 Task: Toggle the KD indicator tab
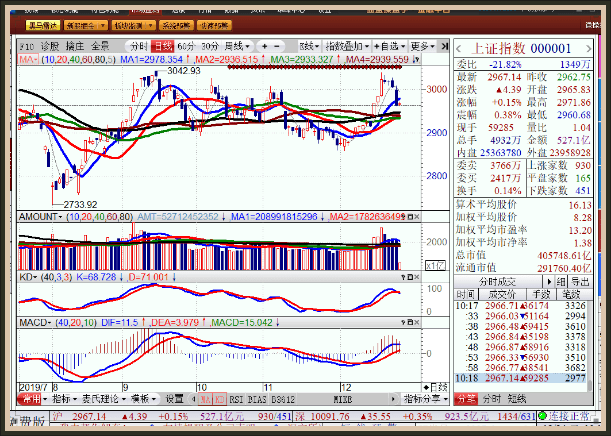pyautogui.click(x=220, y=399)
